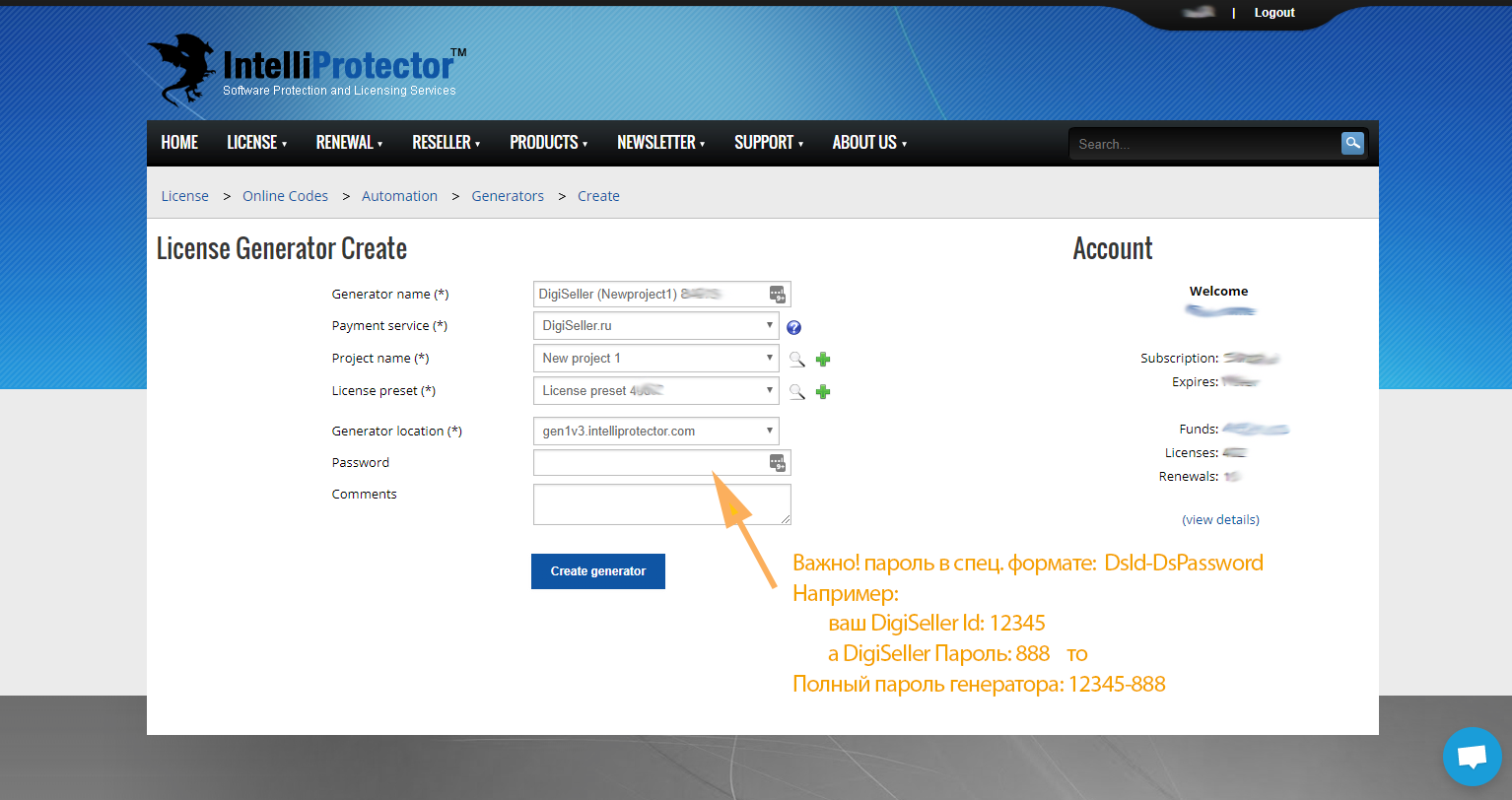Click the Generator location (*) label
This screenshot has height=800, width=1512.
point(396,431)
